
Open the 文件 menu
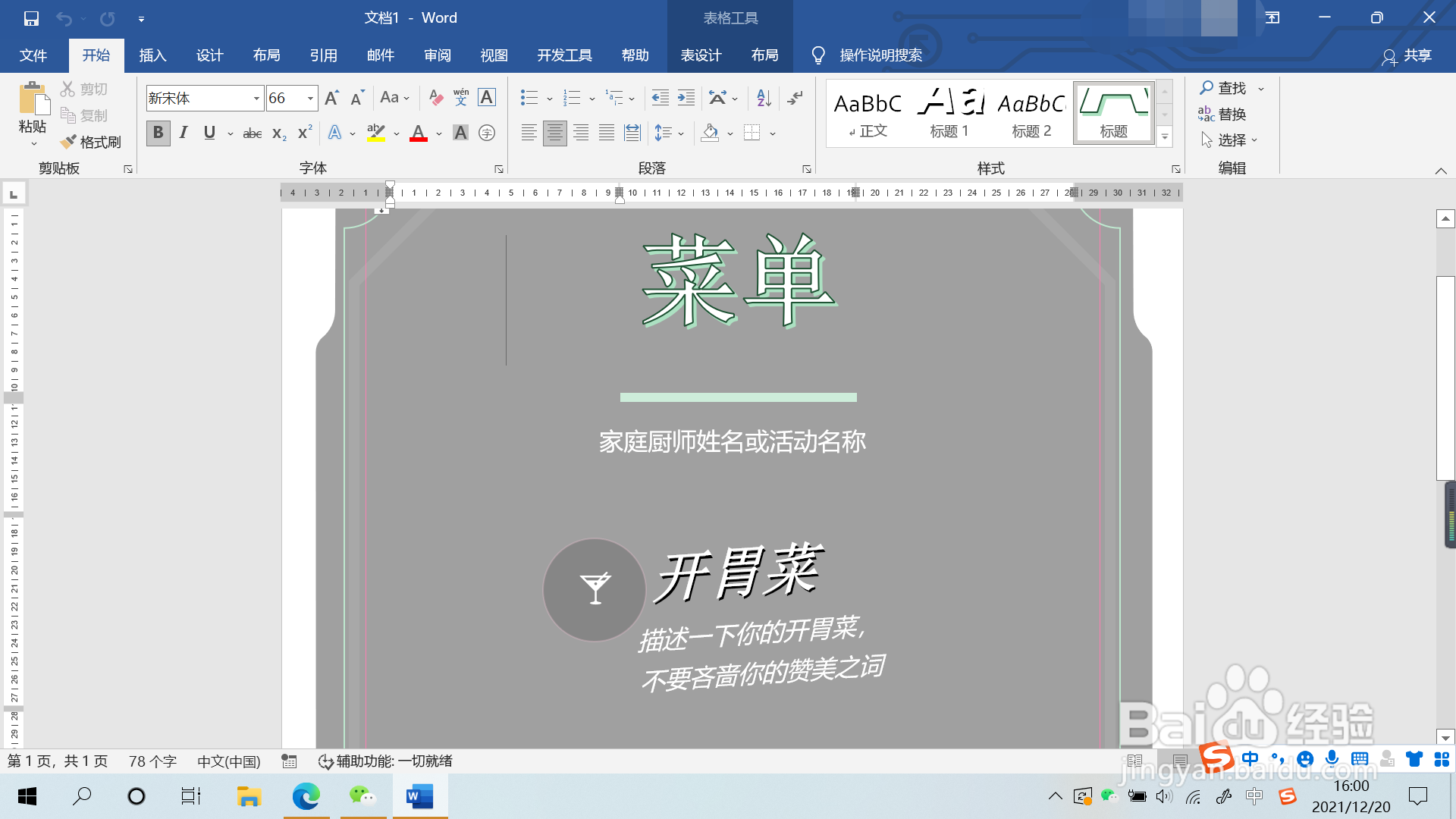click(x=33, y=55)
